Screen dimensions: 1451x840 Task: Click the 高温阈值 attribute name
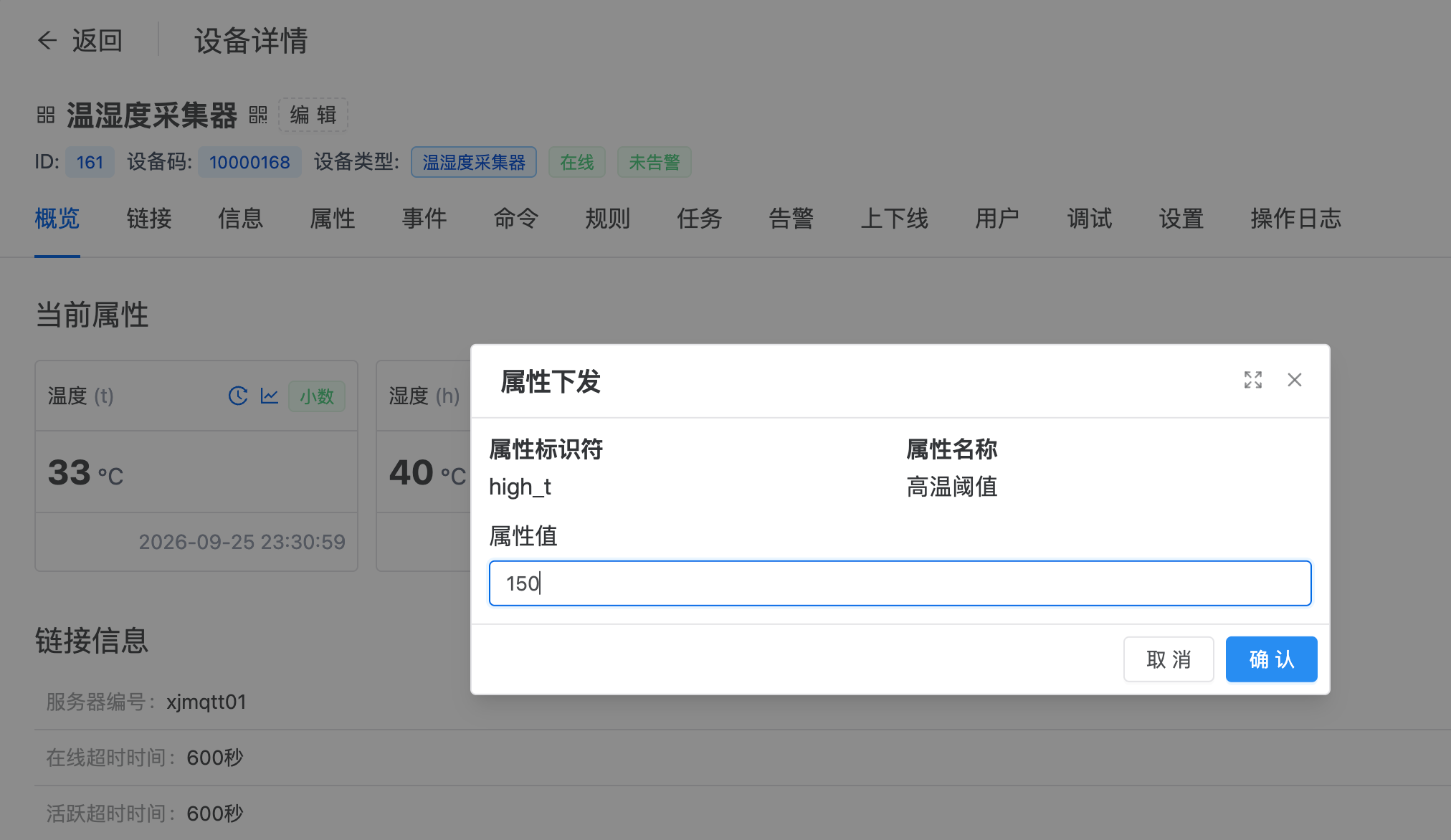point(952,487)
